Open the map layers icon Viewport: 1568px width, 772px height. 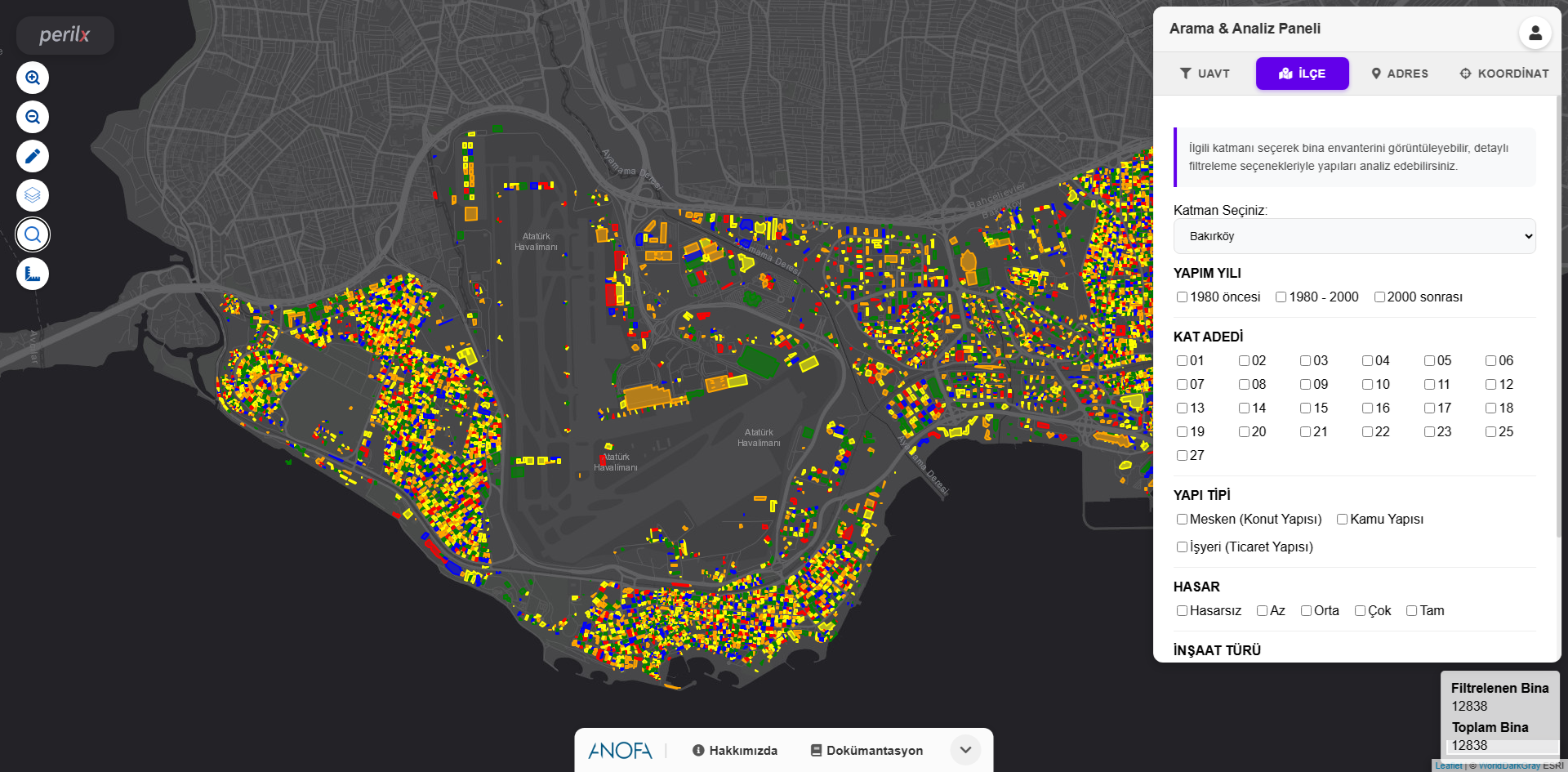pyautogui.click(x=33, y=195)
